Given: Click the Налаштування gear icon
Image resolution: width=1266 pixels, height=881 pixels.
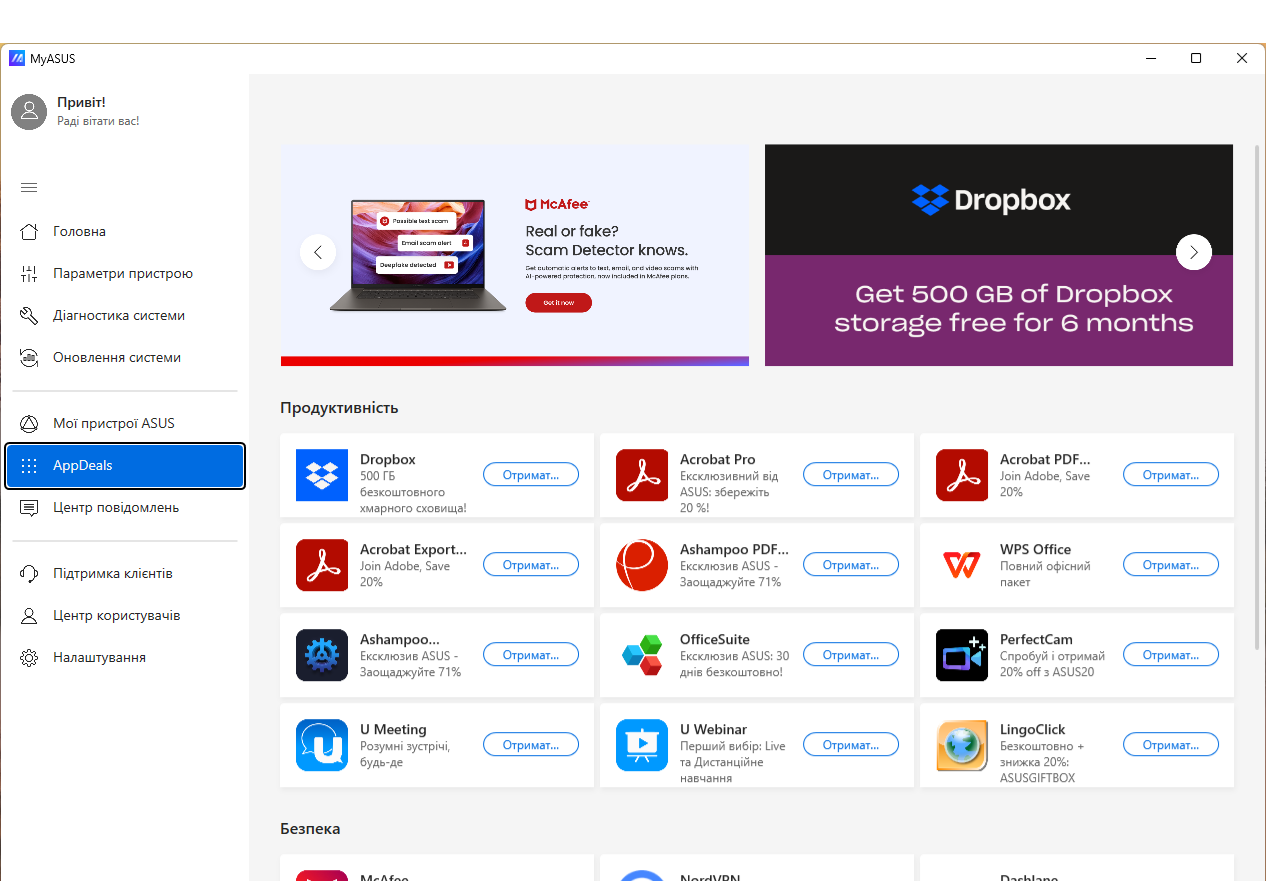Looking at the screenshot, I should coord(29,657).
